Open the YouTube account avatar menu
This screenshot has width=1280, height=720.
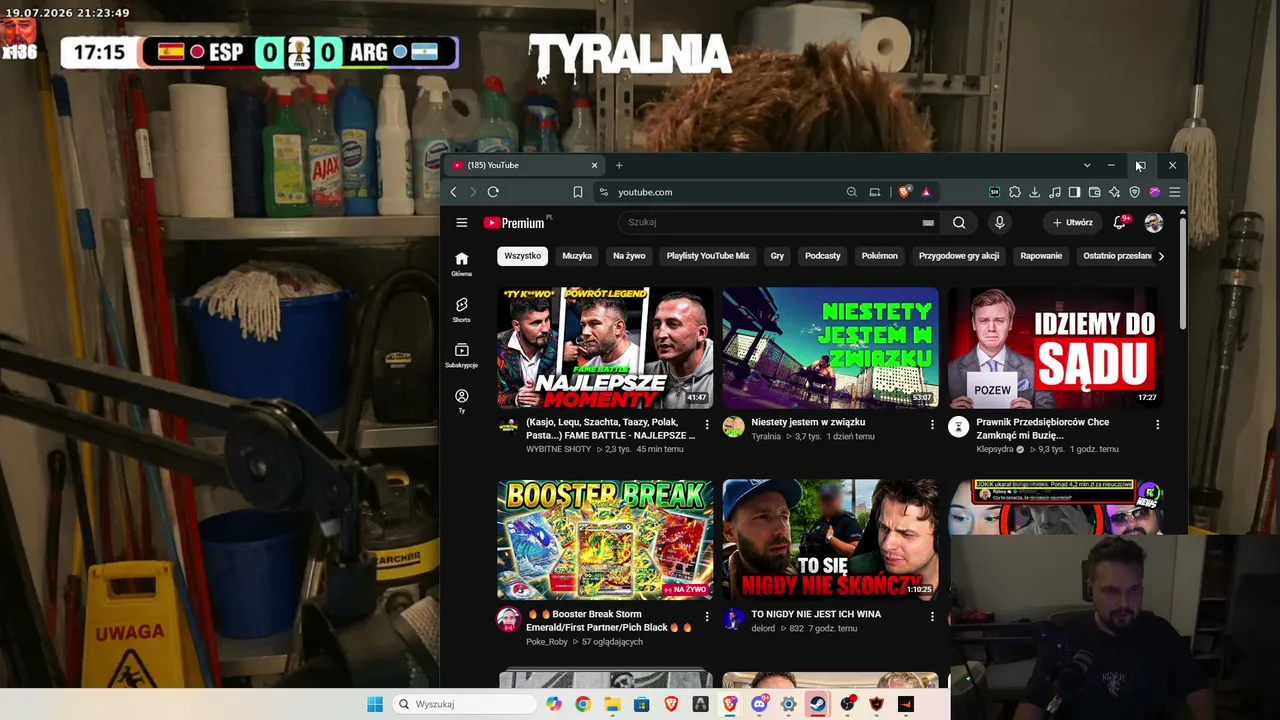pos(1154,223)
